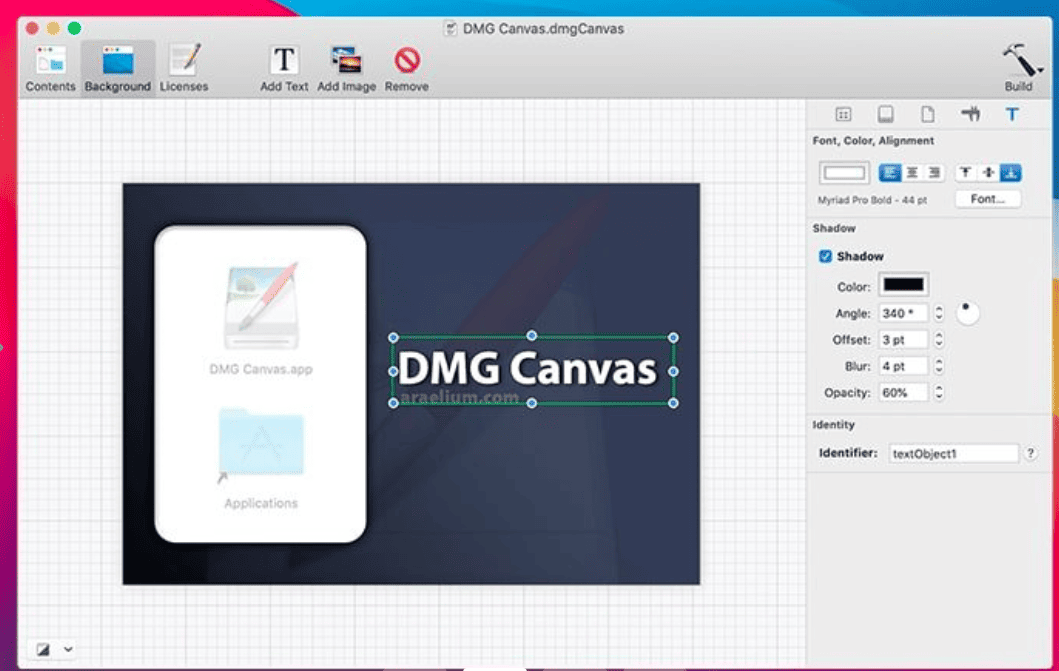The width and height of the screenshot is (1059, 671).
Task: Click the Build hammer icon
Action: point(1017,61)
